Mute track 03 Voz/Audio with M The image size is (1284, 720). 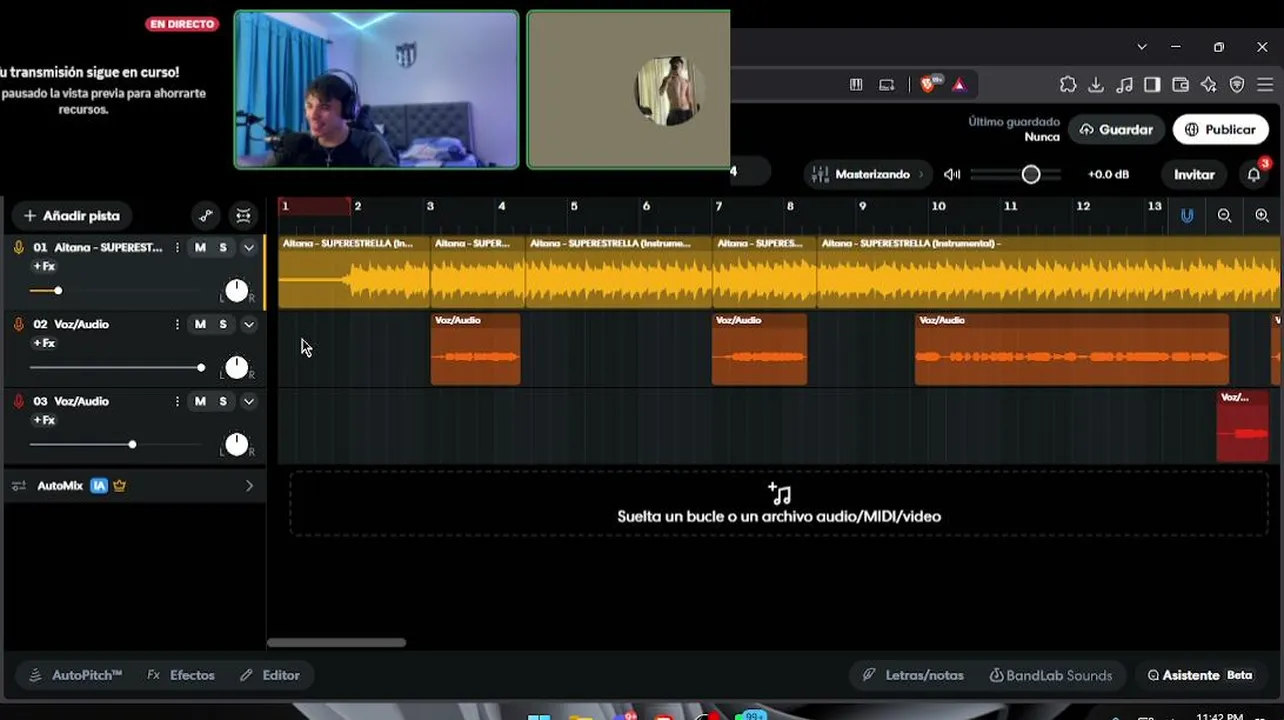[200, 401]
